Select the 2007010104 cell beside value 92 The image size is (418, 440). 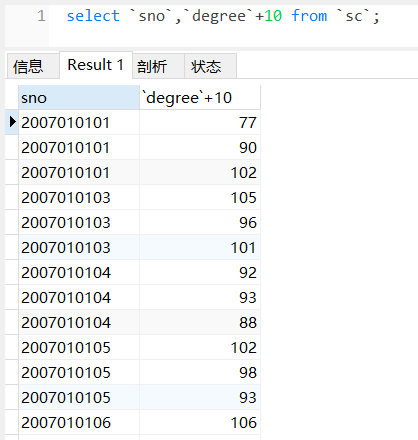point(79,272)
